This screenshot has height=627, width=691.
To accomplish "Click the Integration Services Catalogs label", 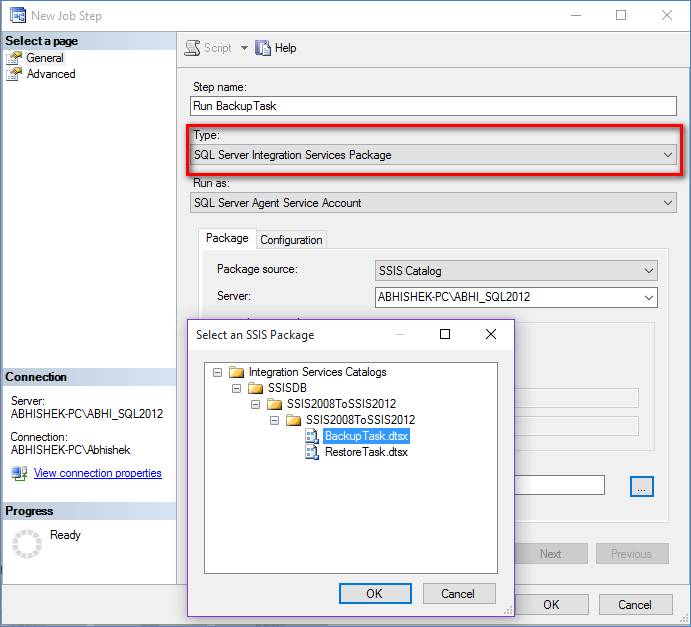I will click(x=318, y=372).
